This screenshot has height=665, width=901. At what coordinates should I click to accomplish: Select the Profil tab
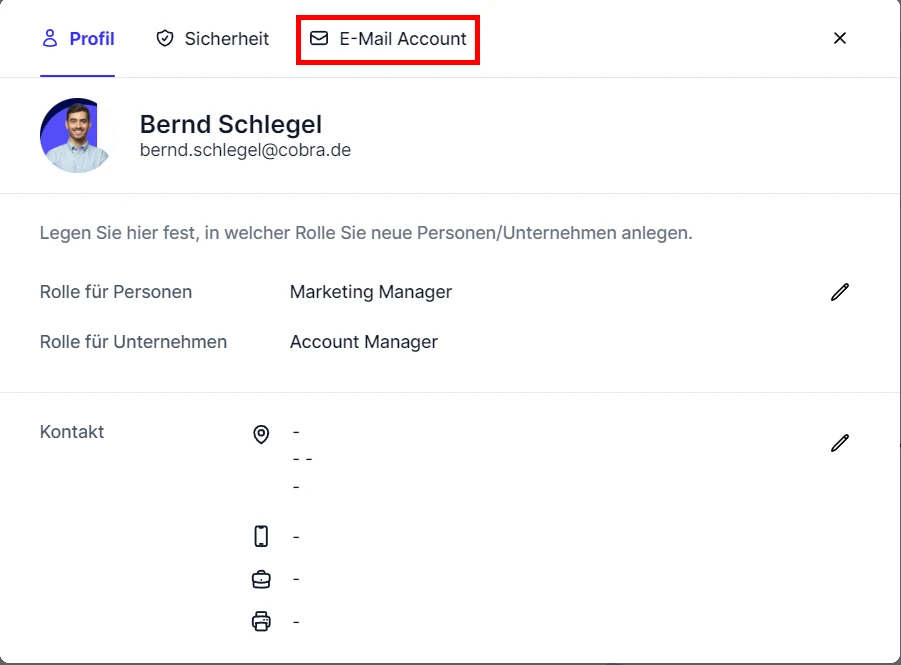click(92, 38)
